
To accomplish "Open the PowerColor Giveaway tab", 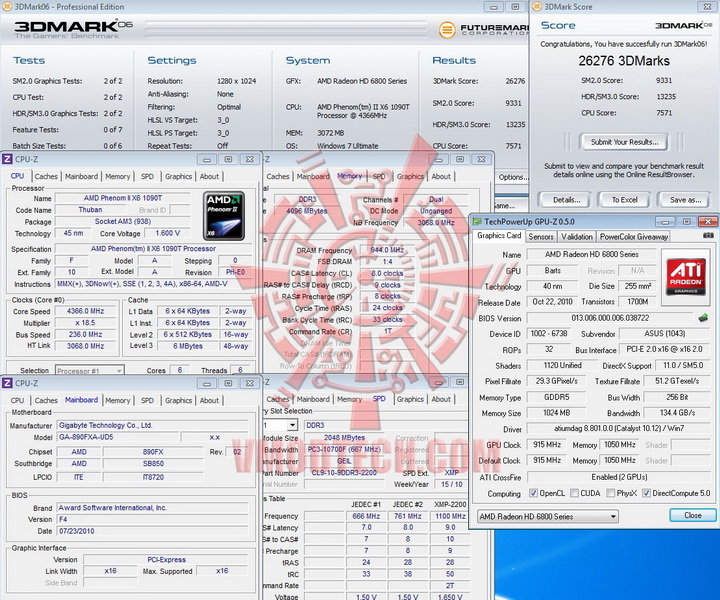I will click(x=634, y=237).
